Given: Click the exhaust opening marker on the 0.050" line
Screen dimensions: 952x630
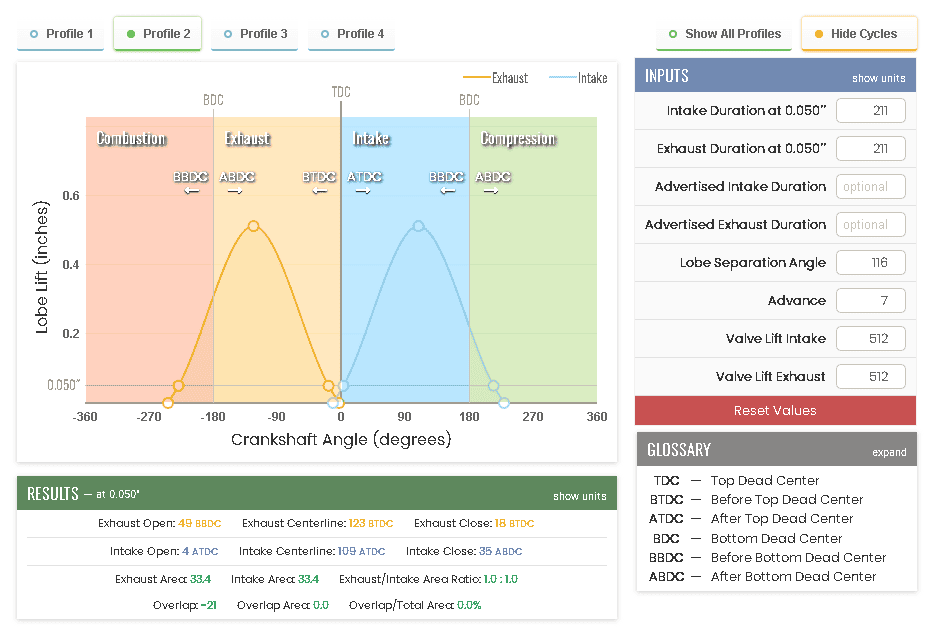Looking at the screenshot, I should 178,385.
